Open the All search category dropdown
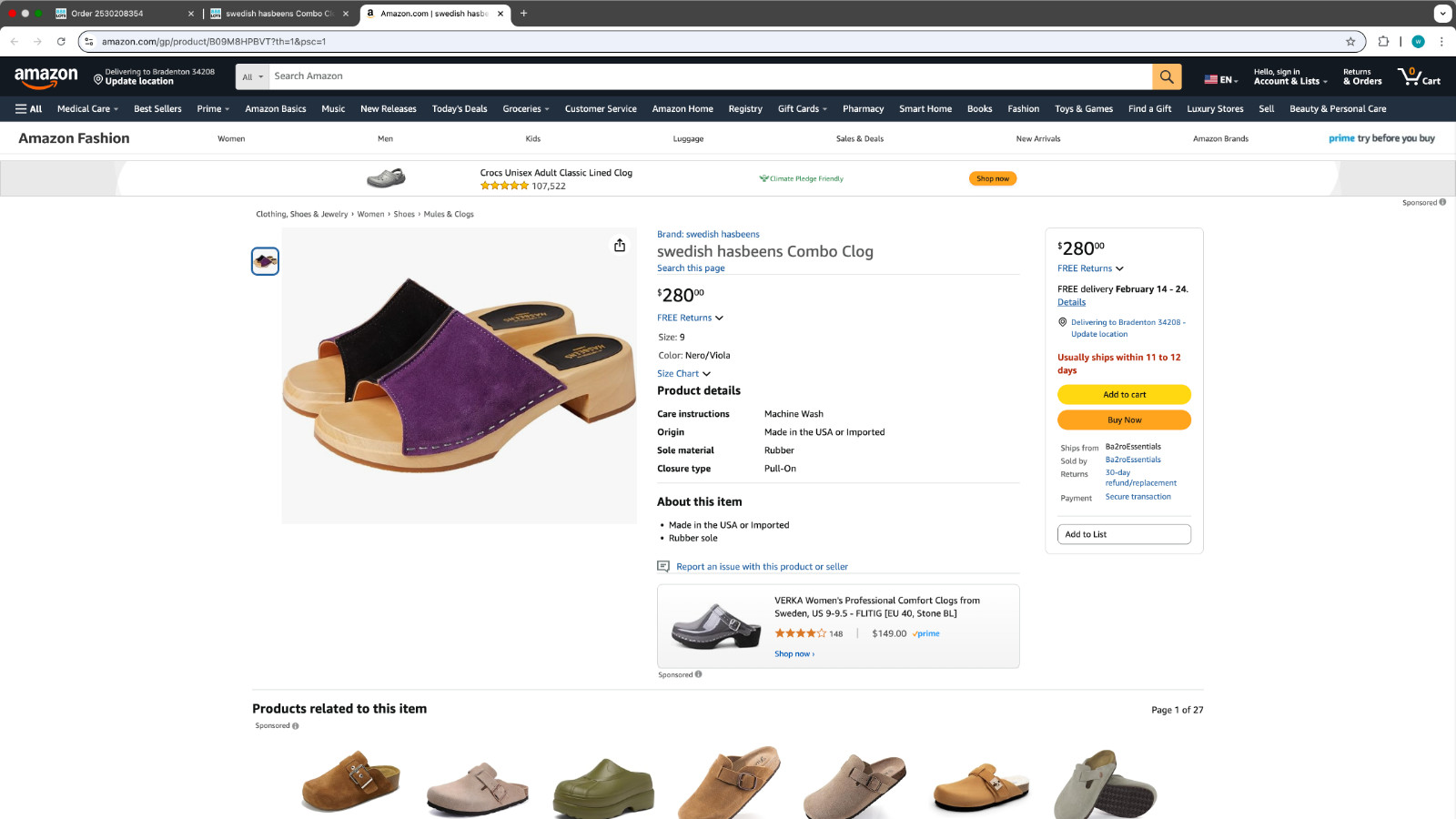Screen dimensions: 1456x819 [252, 76]
